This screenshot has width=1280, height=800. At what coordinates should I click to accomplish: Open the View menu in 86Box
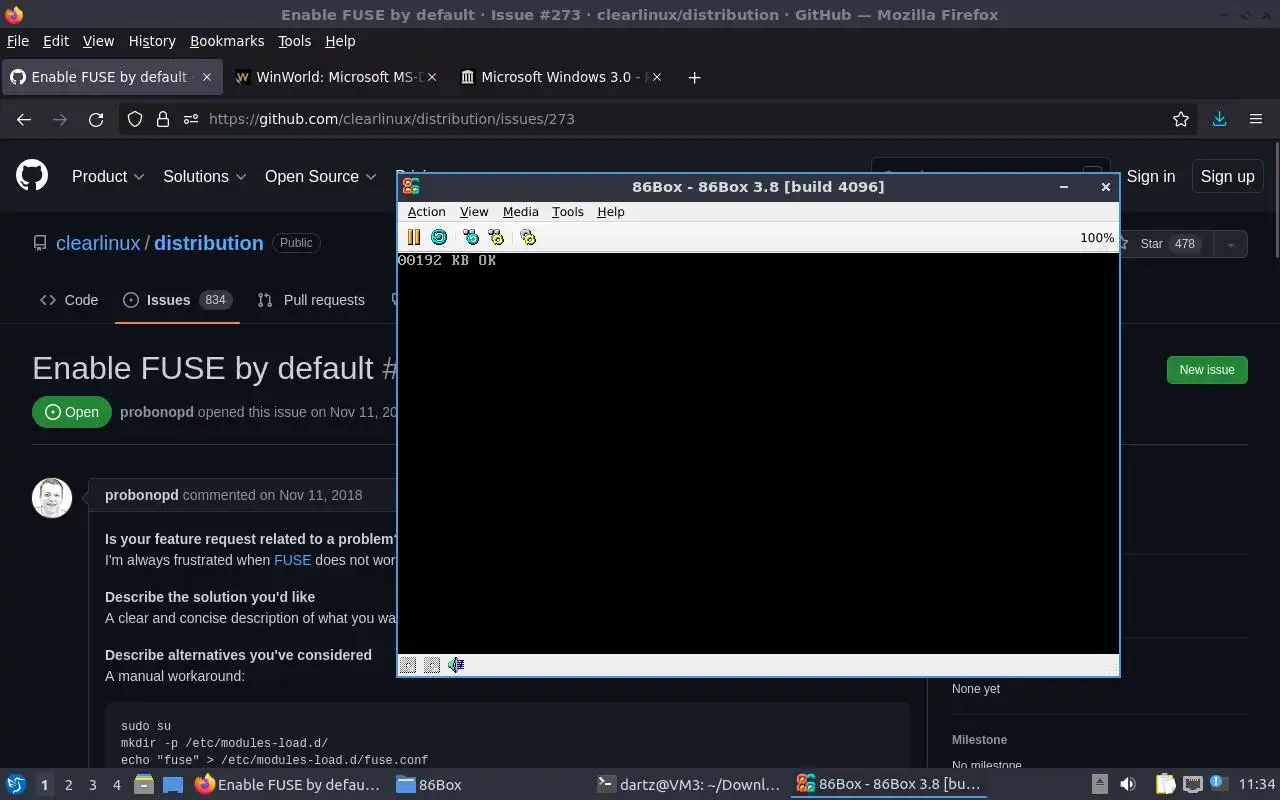tap(474, 212)
